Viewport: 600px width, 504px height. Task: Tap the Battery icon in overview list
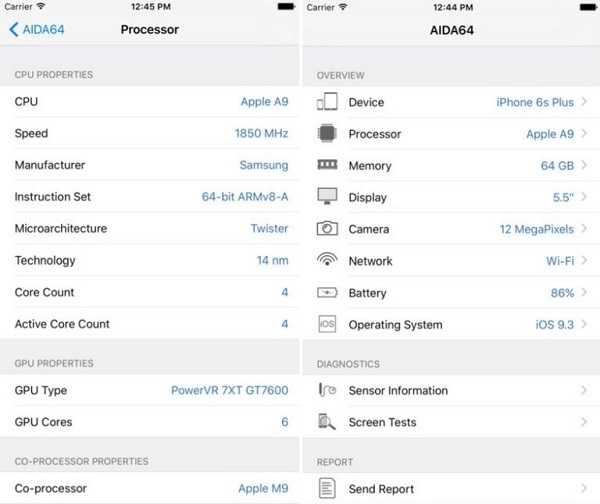click(327, 293)
